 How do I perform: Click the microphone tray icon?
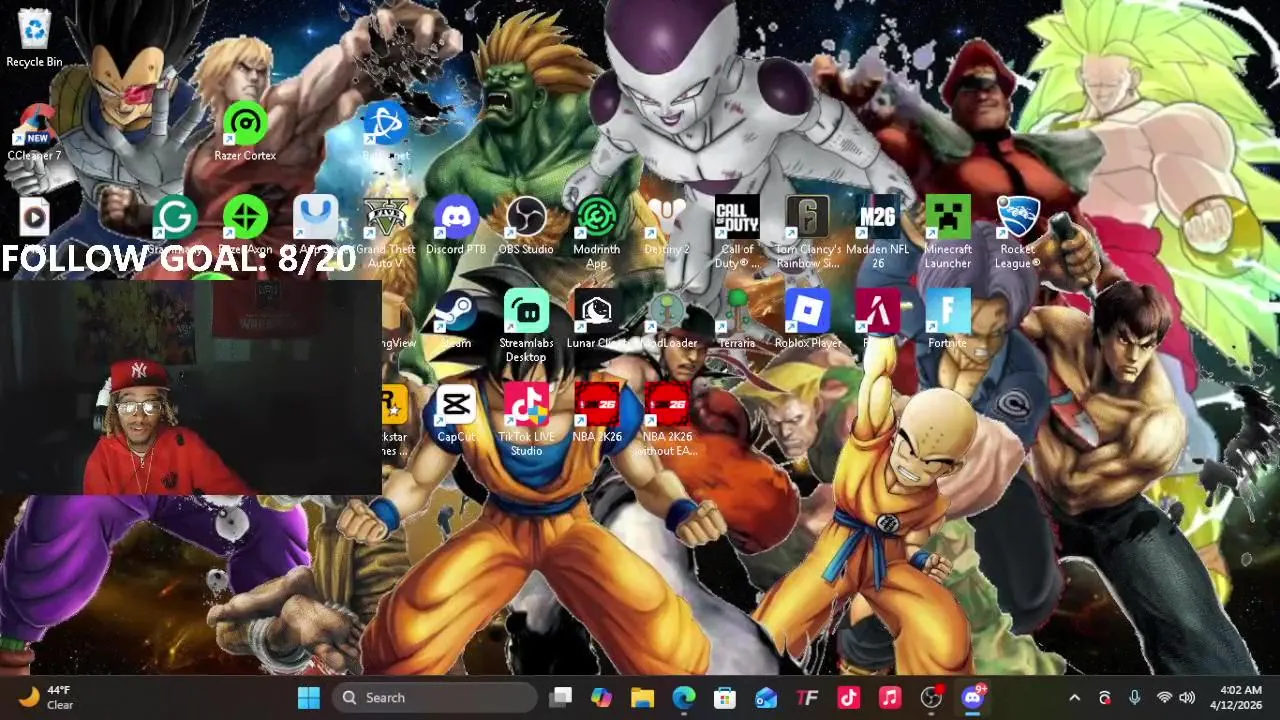point(1134,698)
